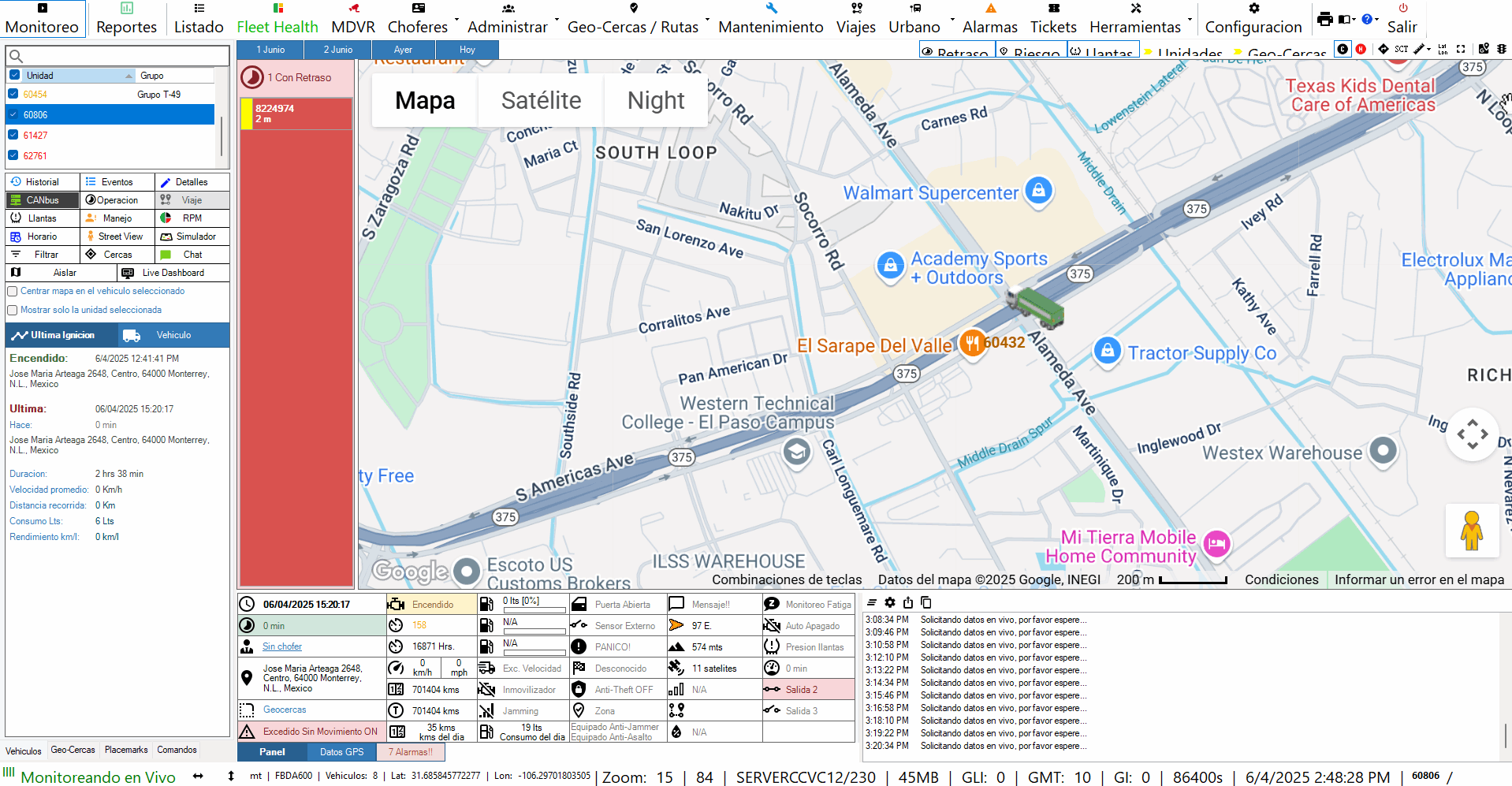
Task: Click the Lat/Lon coordinates tool
Action: pos(1443,49)
